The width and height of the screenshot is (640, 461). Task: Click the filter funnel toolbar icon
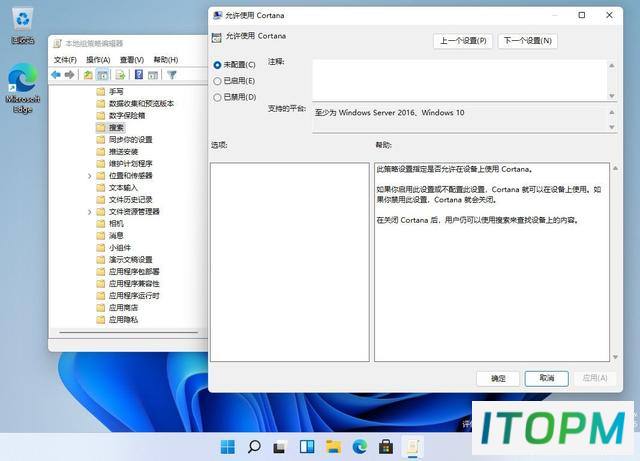(172, 75)
